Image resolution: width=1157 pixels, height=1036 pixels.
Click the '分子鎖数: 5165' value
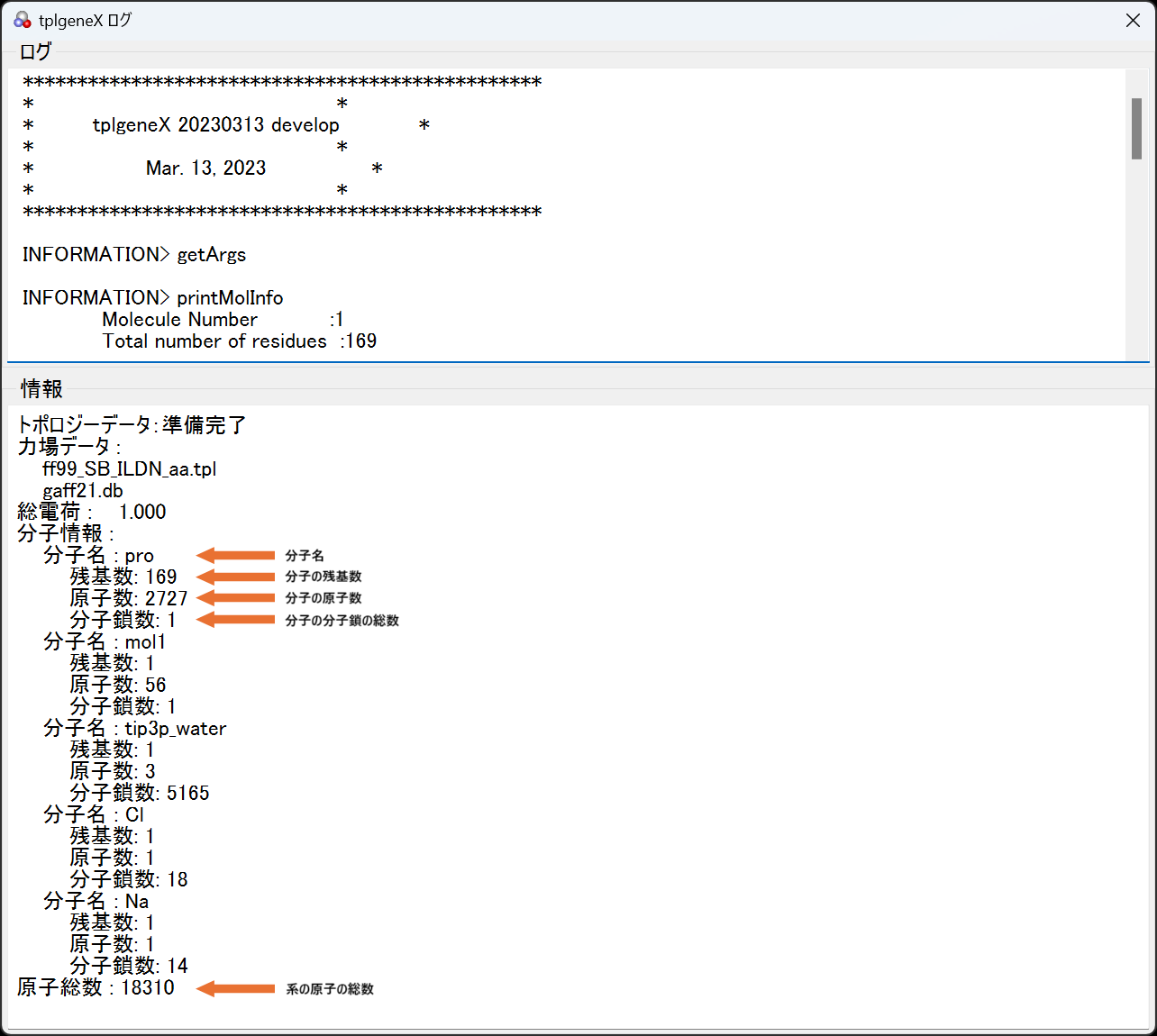(140, 793)
